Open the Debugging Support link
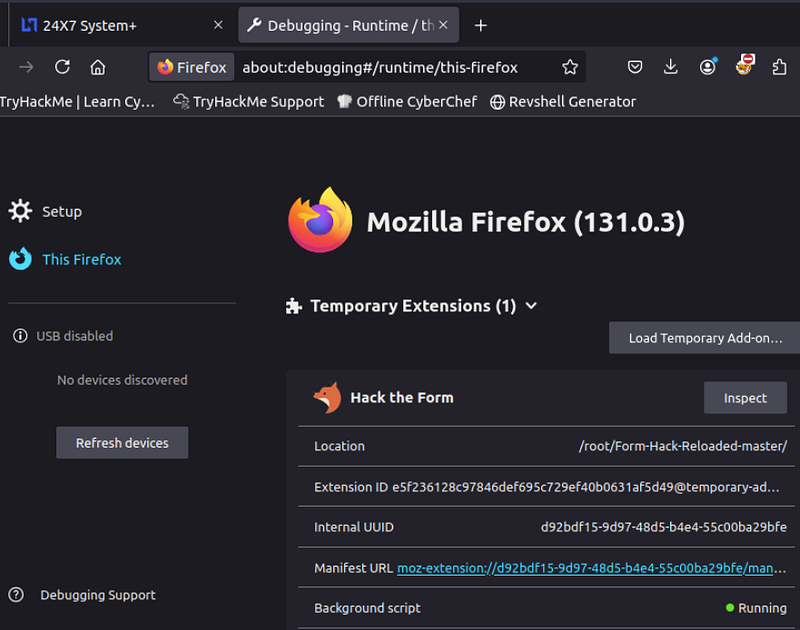The width and height of the screenshot is (800, 630). pyautogui.click(x=98, y=595)
